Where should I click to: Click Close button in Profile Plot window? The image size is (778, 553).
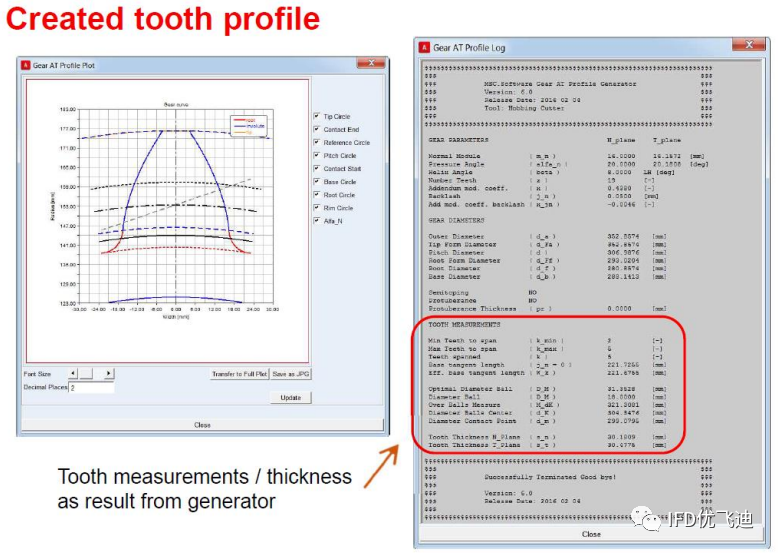(202, 425)
